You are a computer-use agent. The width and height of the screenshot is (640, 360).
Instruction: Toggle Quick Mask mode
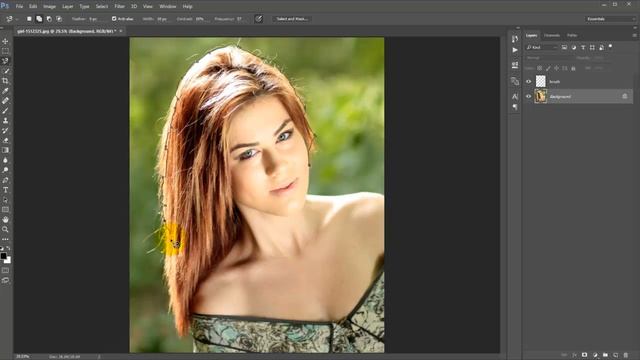click(x=5, y=270)
